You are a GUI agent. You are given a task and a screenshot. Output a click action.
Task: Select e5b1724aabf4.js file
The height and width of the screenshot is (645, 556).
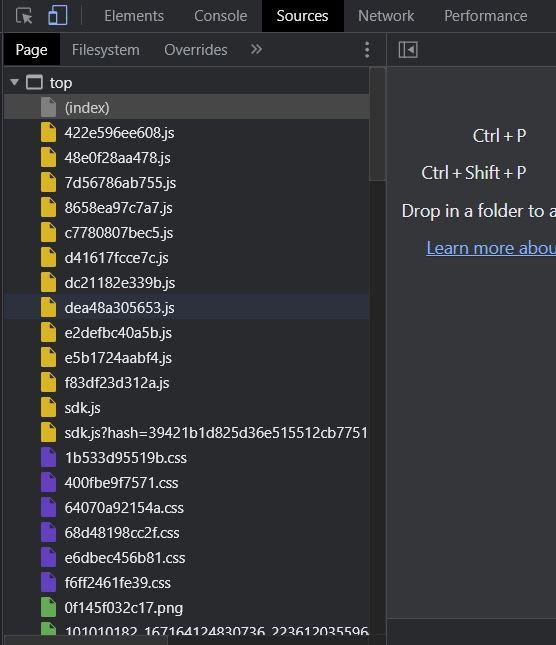point(186,358)
